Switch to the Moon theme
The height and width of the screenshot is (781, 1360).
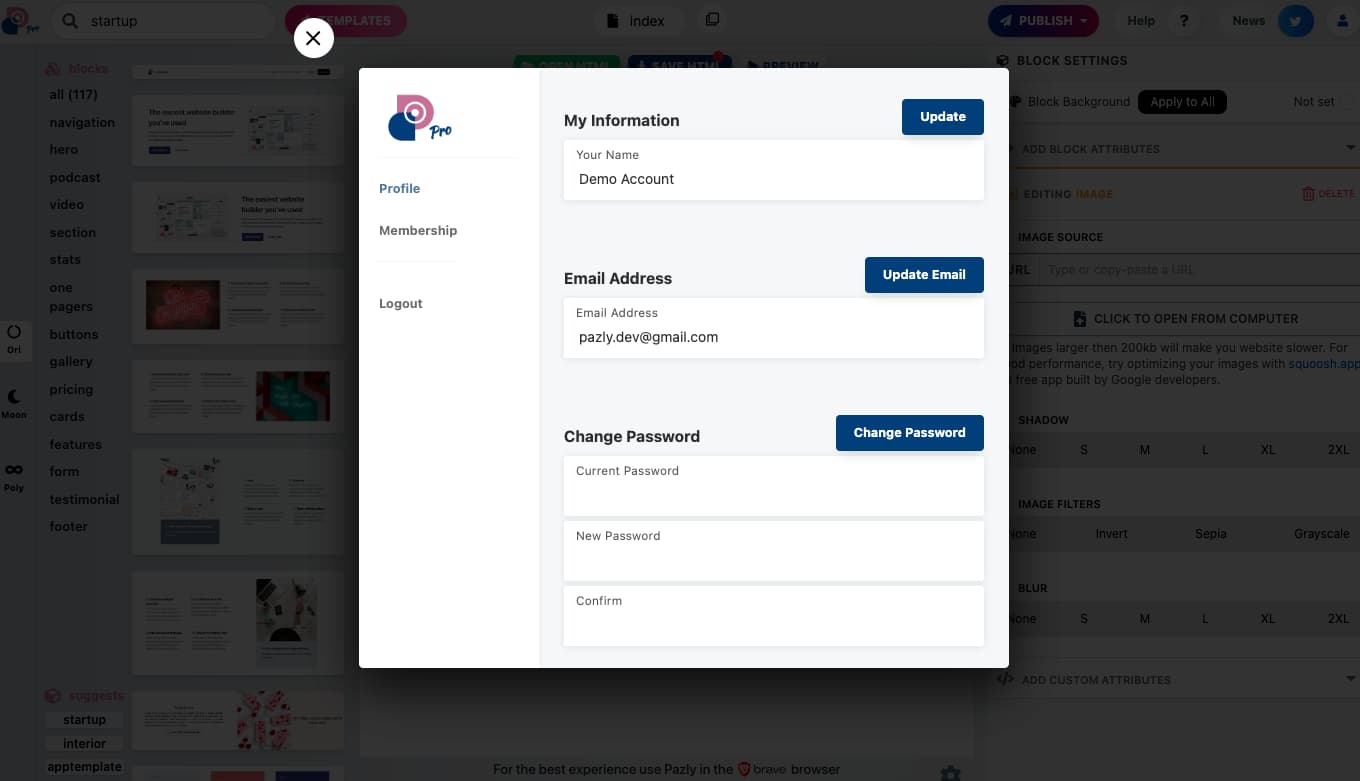point(14,404)
